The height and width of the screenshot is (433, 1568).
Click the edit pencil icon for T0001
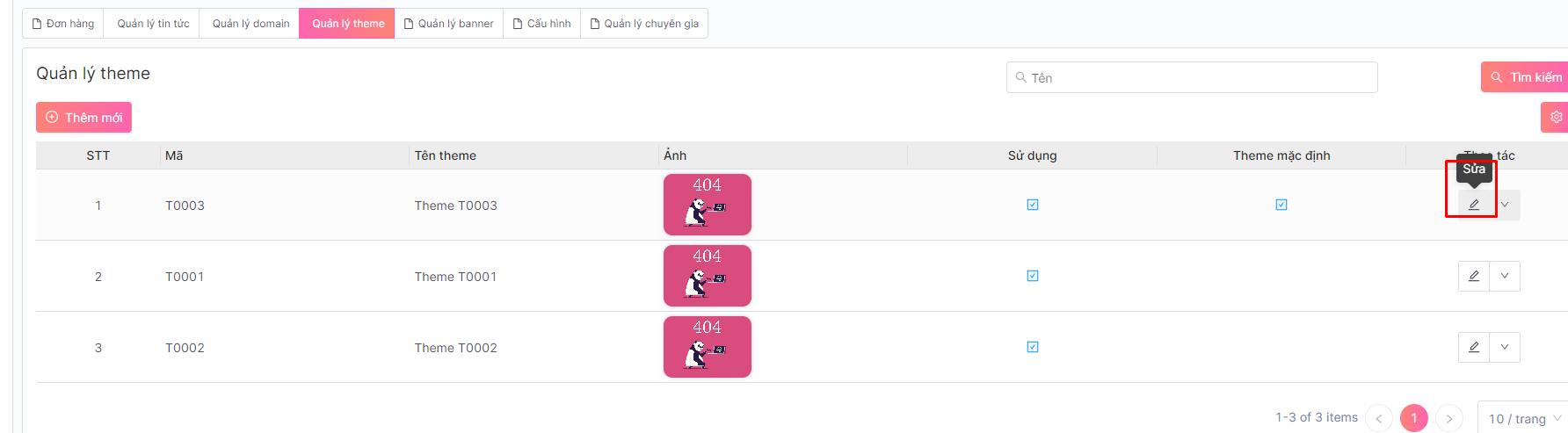coord(1474,276)
